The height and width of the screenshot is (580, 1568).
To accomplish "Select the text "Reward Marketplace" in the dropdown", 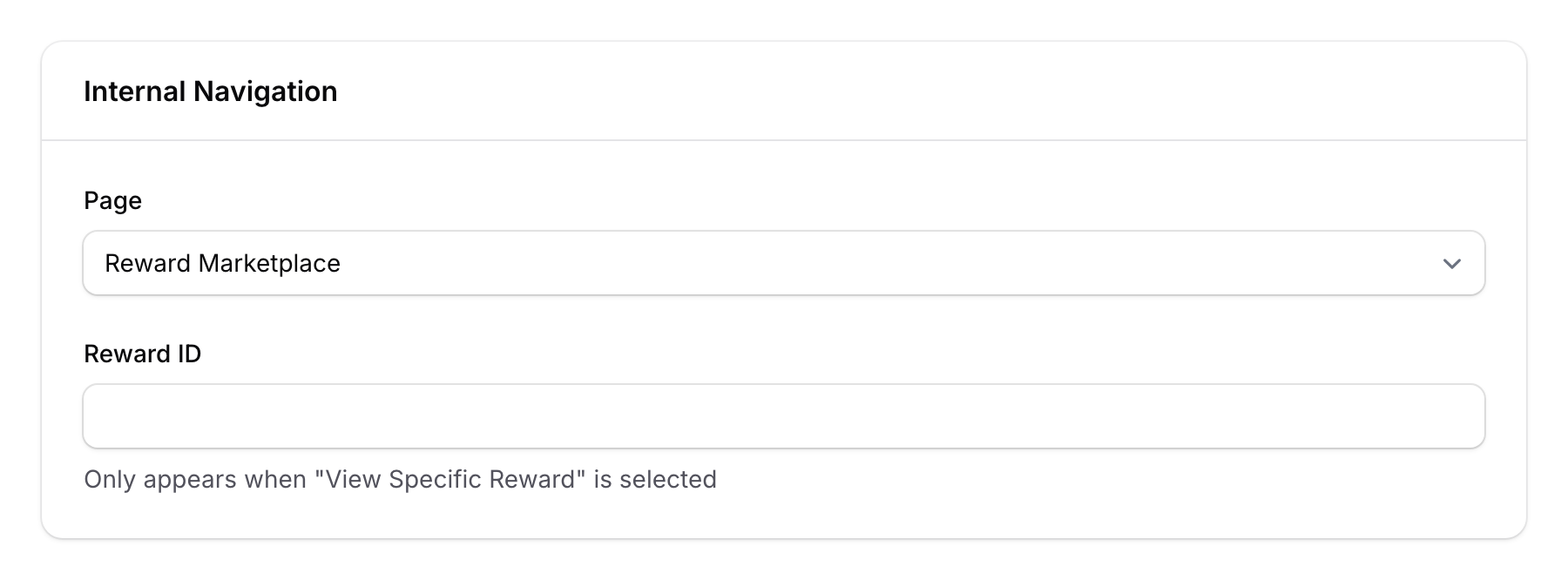I will pyautogui.click(x=223, y=263).
